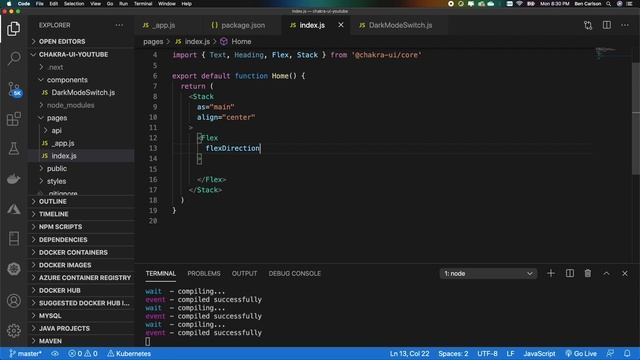This screenshot has height=360, width=640.
Task: Expand the public folder
Action: (x=57, y=168)
